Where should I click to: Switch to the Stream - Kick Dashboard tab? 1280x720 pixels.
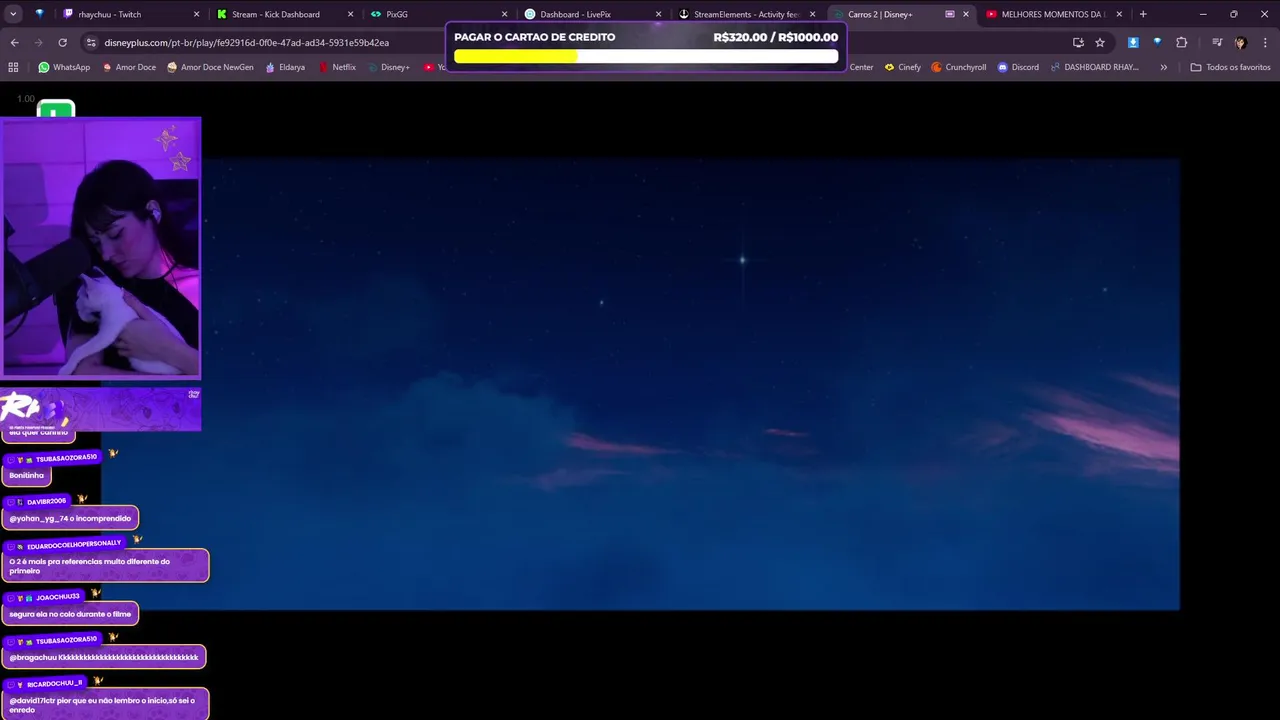pos(285,14)
